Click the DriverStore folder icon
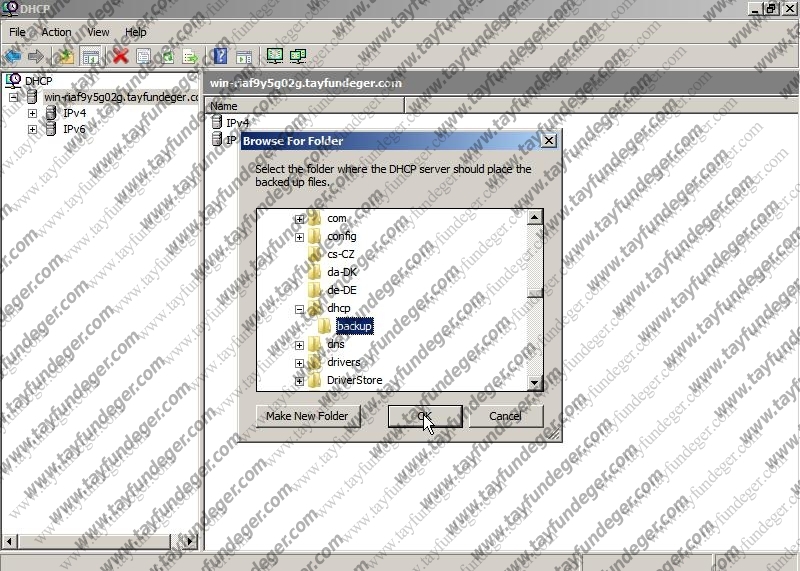The image size is (800, 571). tap(315, 380)
